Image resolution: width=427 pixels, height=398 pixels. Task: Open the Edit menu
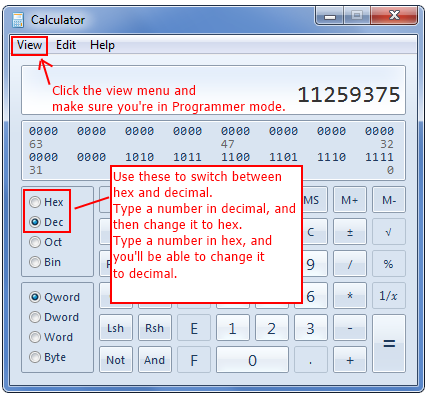click(66, 45)
